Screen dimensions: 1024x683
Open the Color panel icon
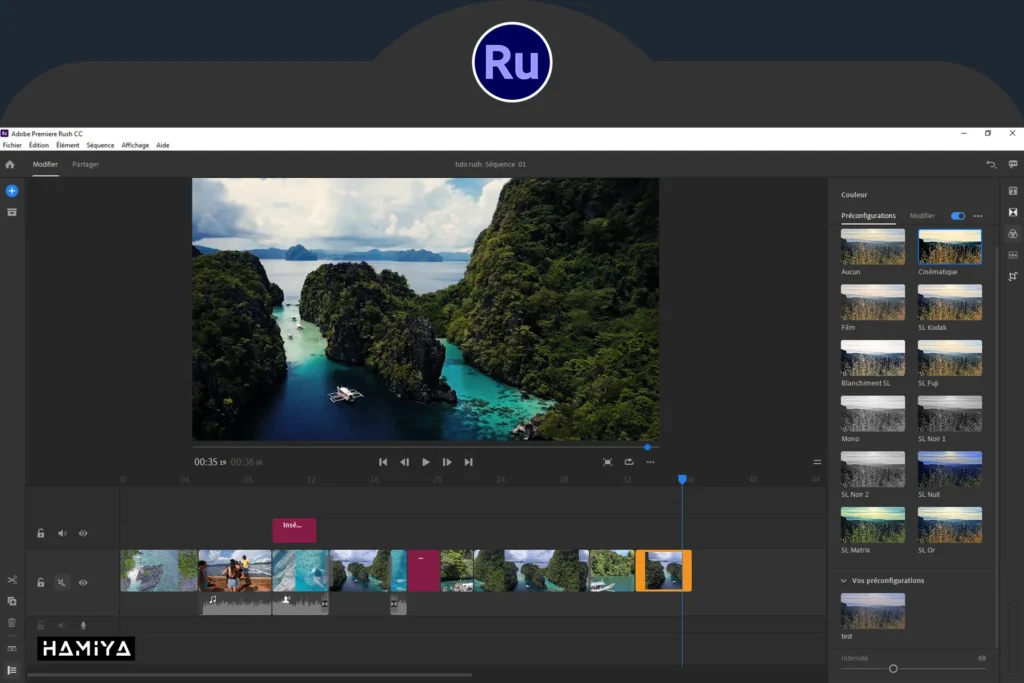[x=1013, y=233]
